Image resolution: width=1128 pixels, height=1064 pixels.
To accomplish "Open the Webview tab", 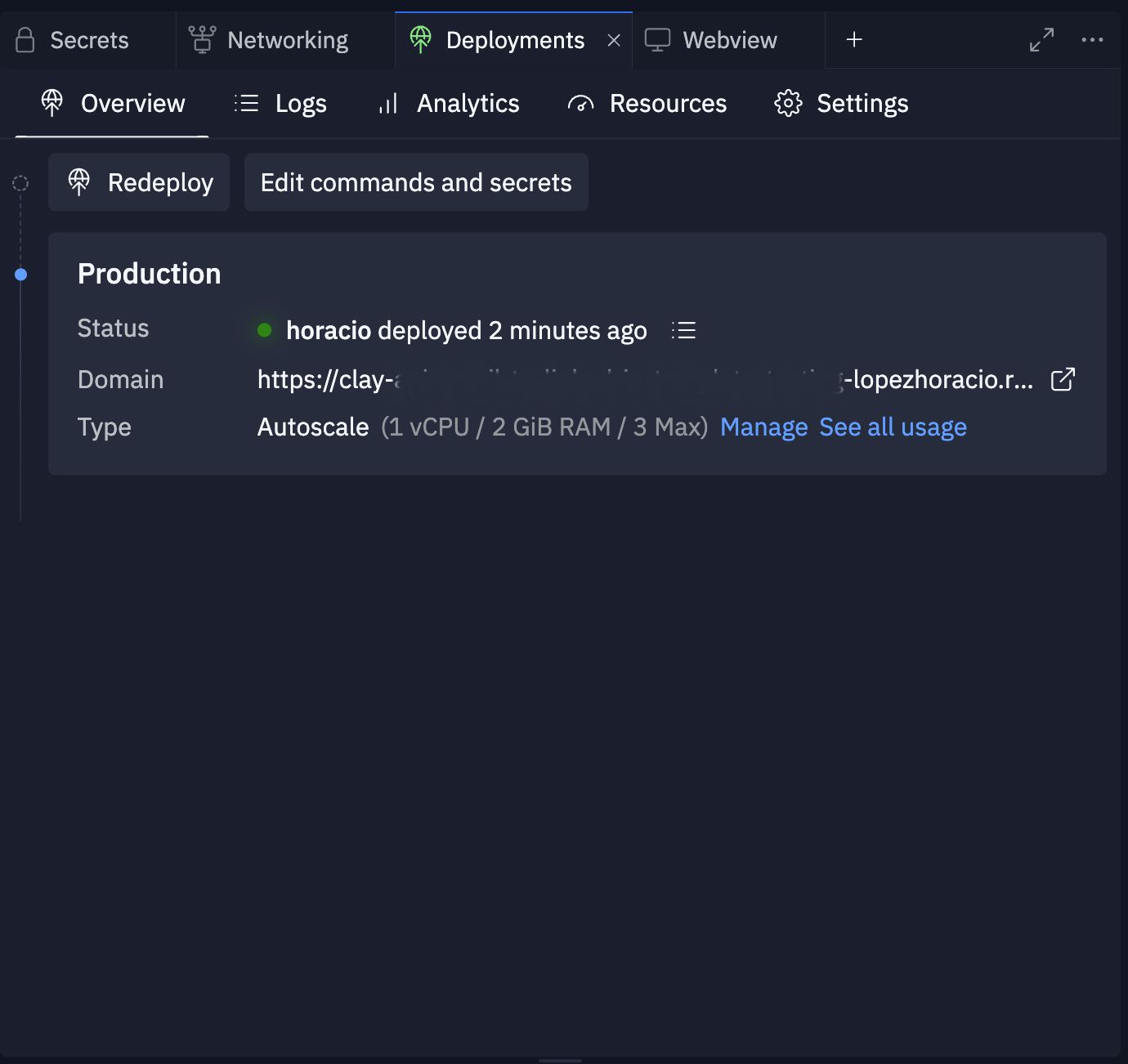I will (x=711, y=40).
